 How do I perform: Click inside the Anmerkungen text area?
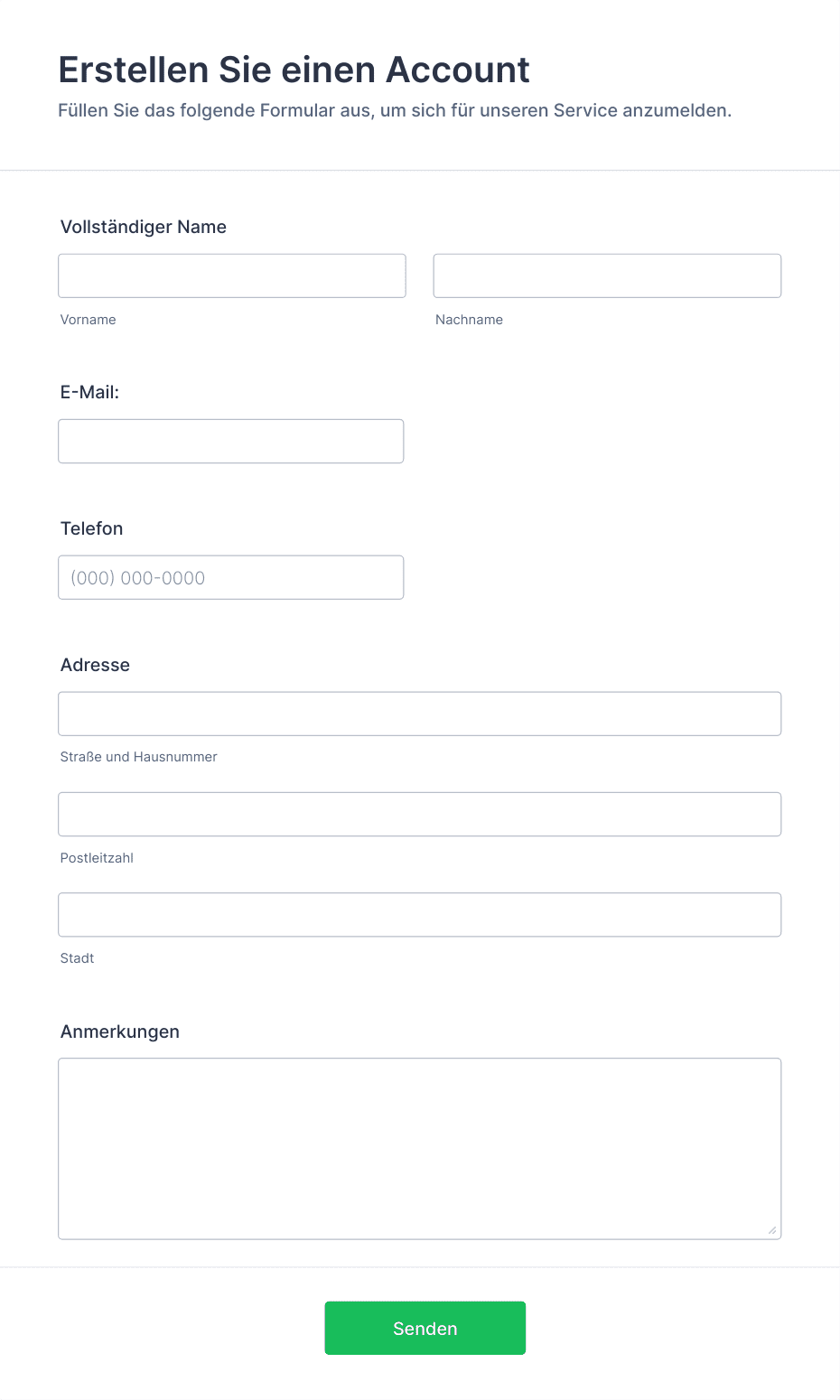[420, 1149]
